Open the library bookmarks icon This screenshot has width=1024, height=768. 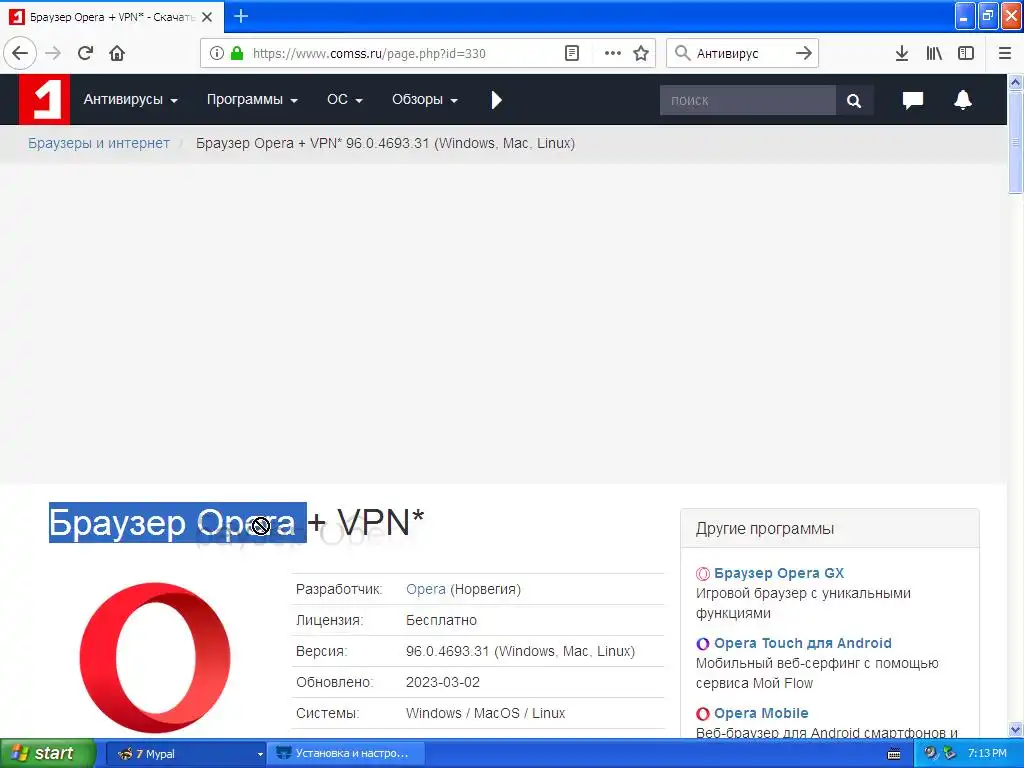point(934,53)
